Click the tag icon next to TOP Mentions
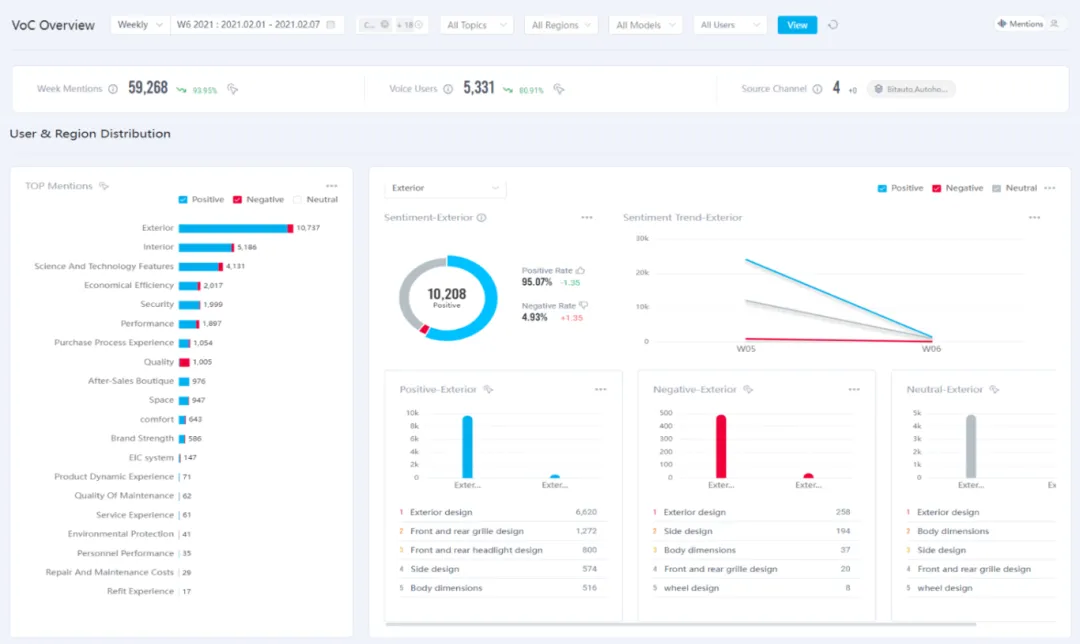The height and width of the screenshot is (644, 1080). [x=104, y=186]
